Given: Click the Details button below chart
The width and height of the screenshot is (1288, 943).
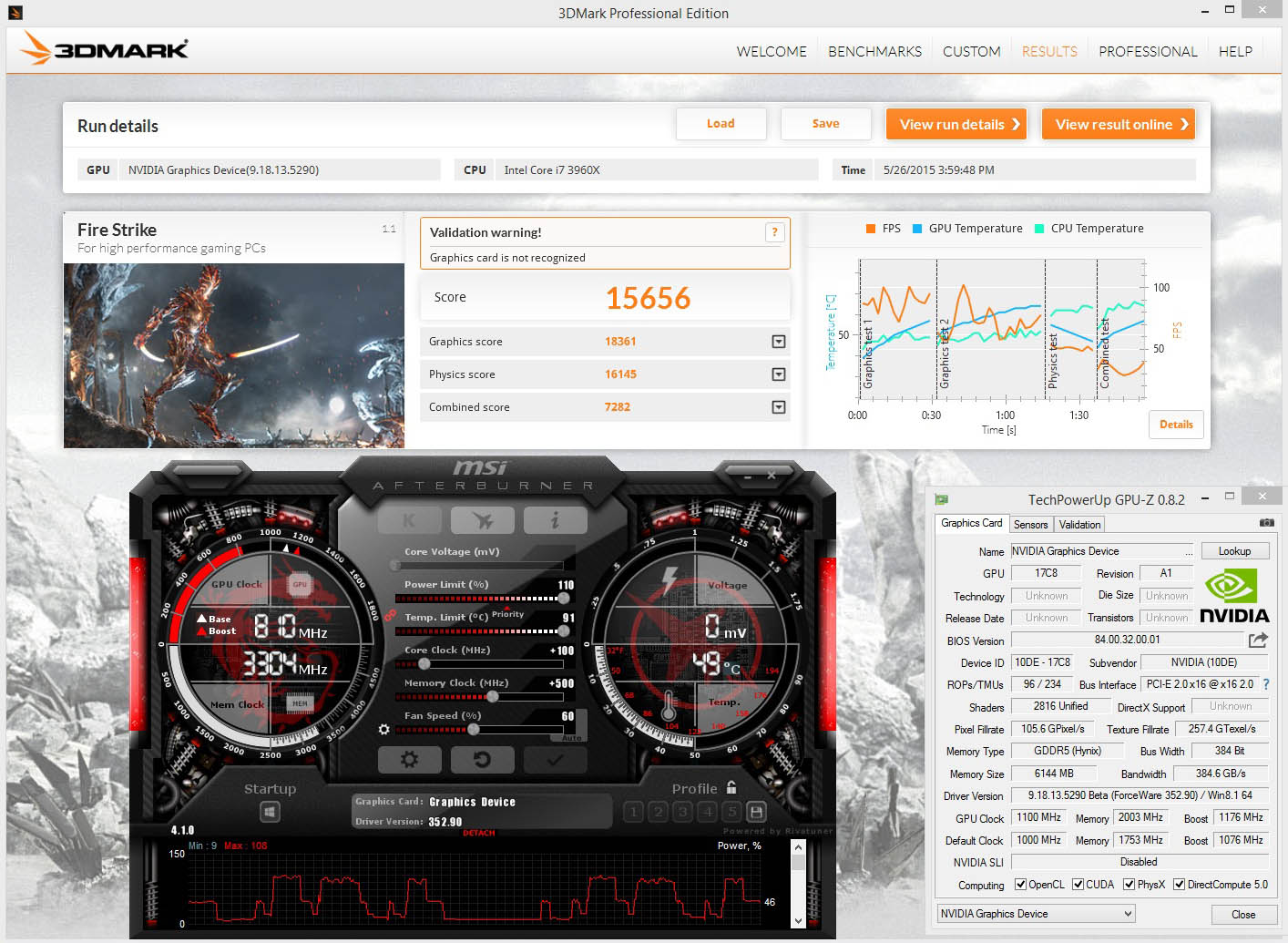Looking at the screenshot, I should tap(1176, 425).
